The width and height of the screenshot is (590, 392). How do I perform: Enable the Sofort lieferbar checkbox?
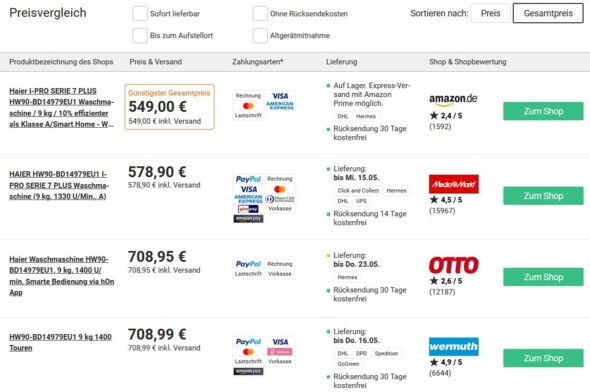coord(140,14)
